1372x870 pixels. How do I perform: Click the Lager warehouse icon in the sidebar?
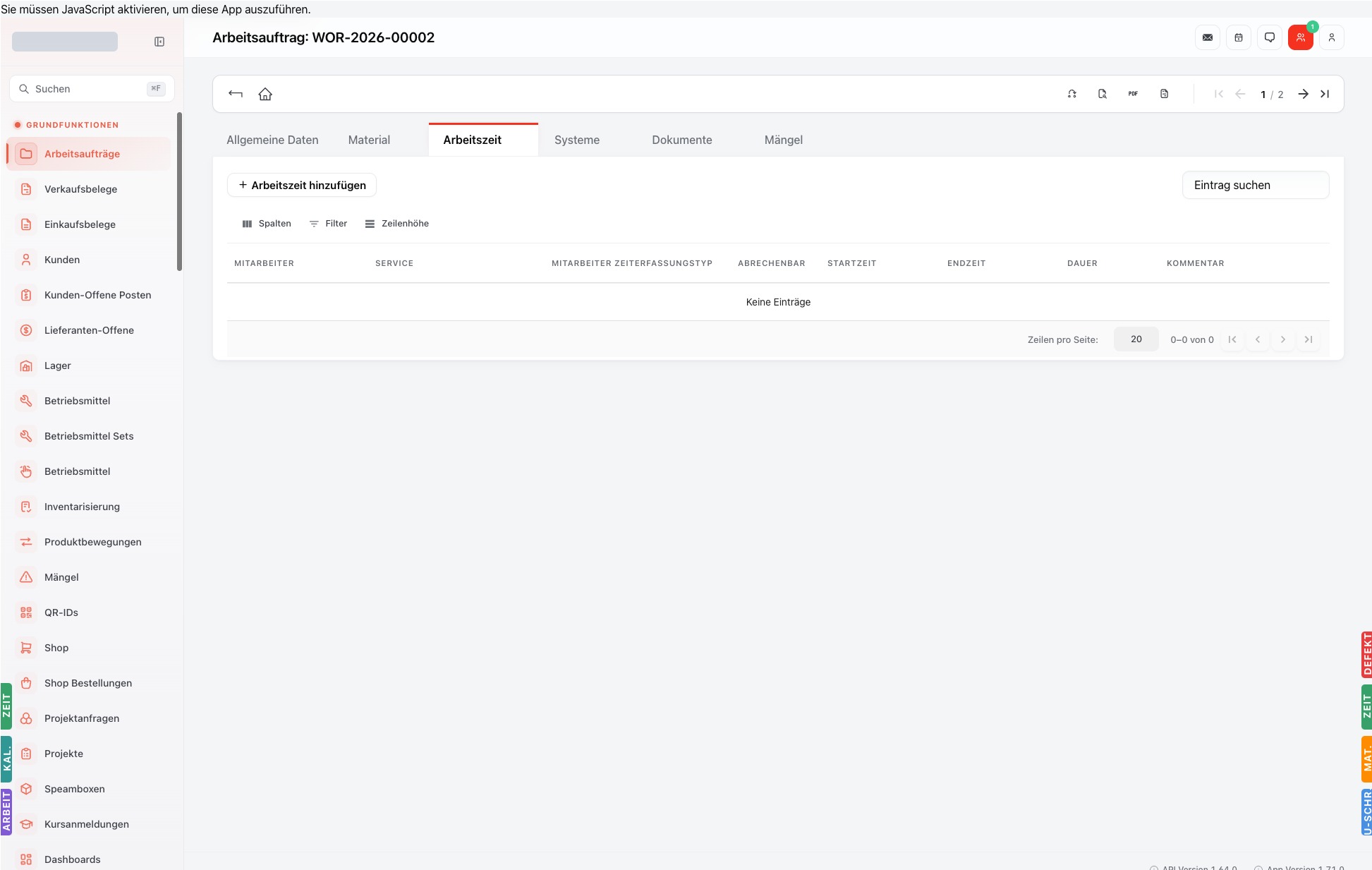(26, 365)
